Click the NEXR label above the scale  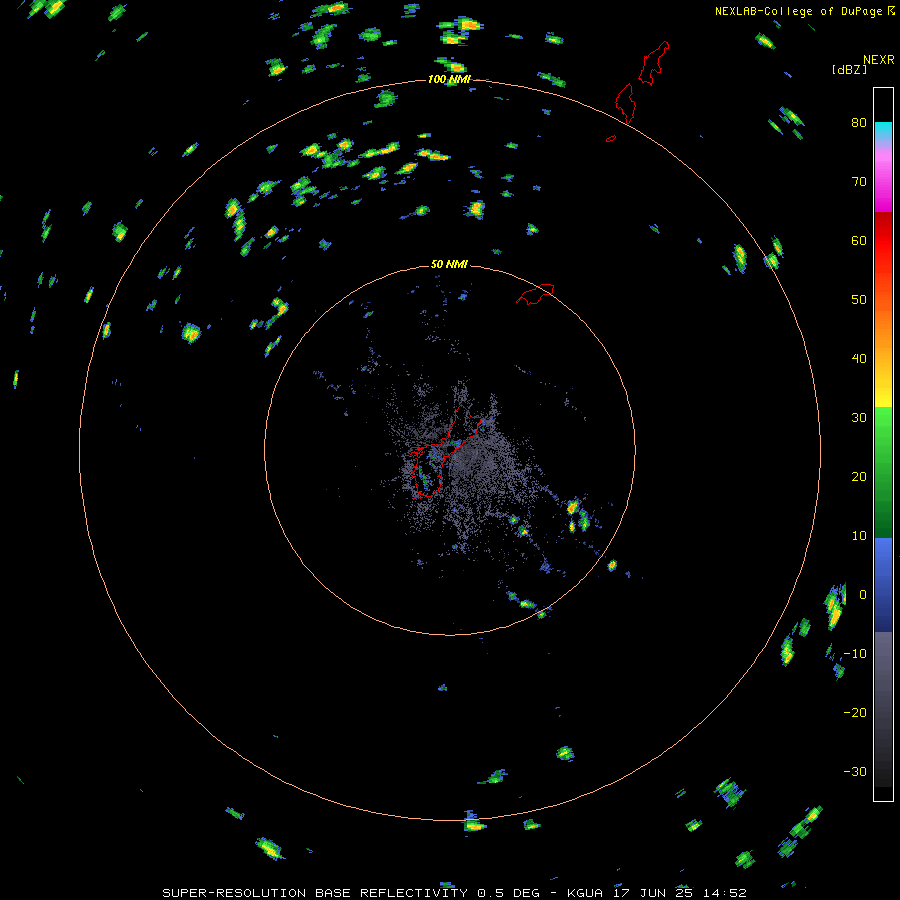(878, 60)
